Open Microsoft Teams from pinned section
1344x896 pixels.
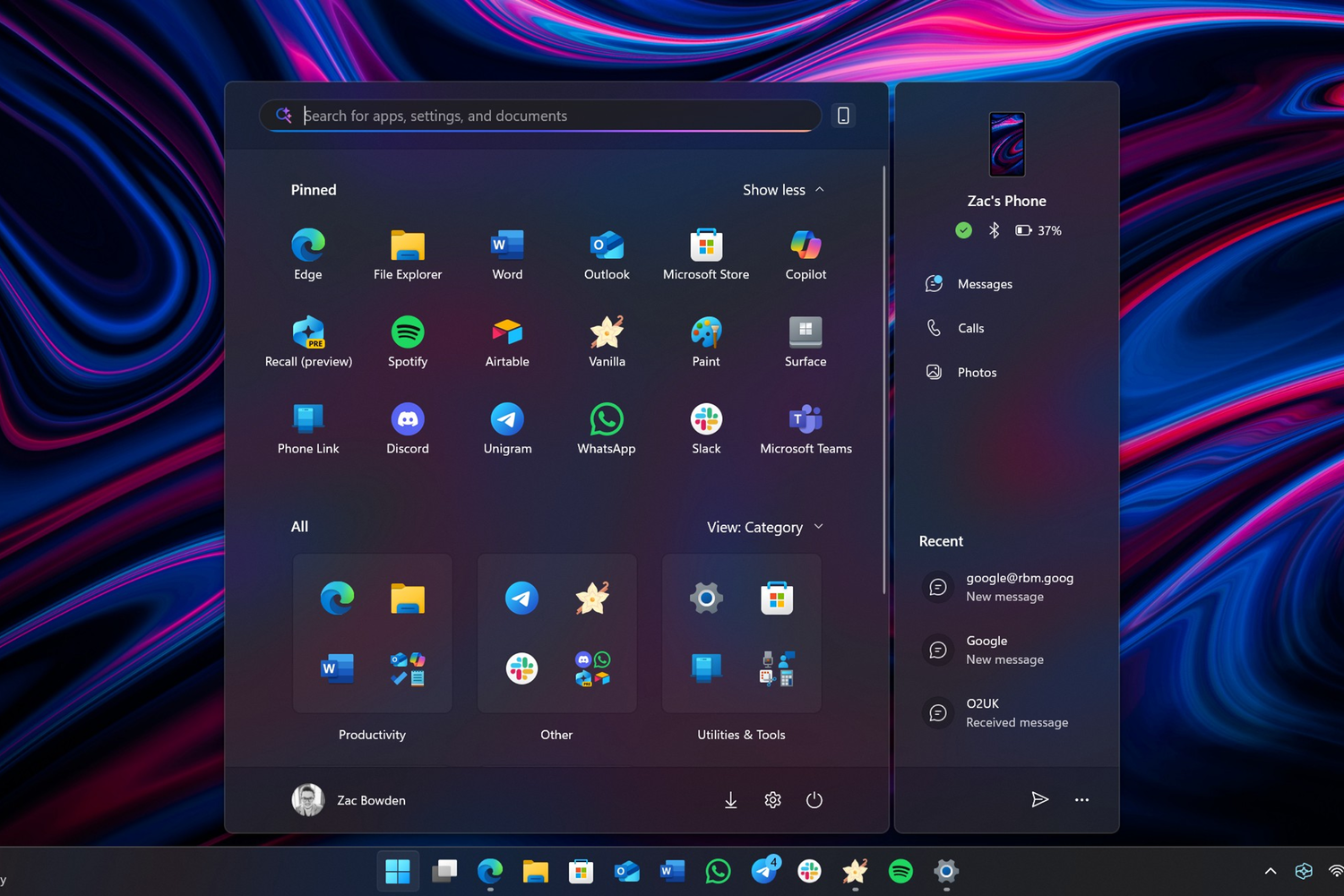tap(804, 426)
